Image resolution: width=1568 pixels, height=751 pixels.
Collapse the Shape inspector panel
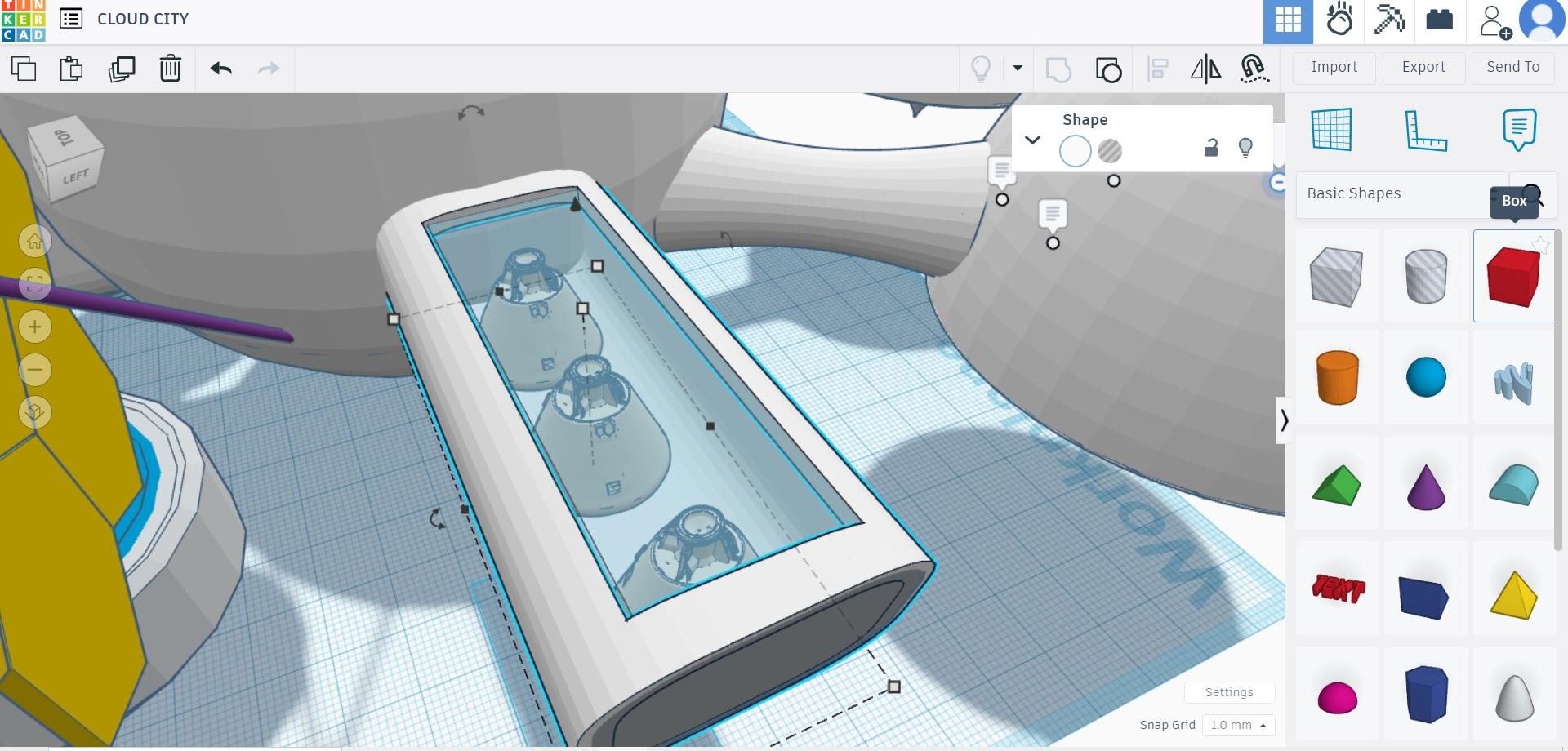(1032, 140)
